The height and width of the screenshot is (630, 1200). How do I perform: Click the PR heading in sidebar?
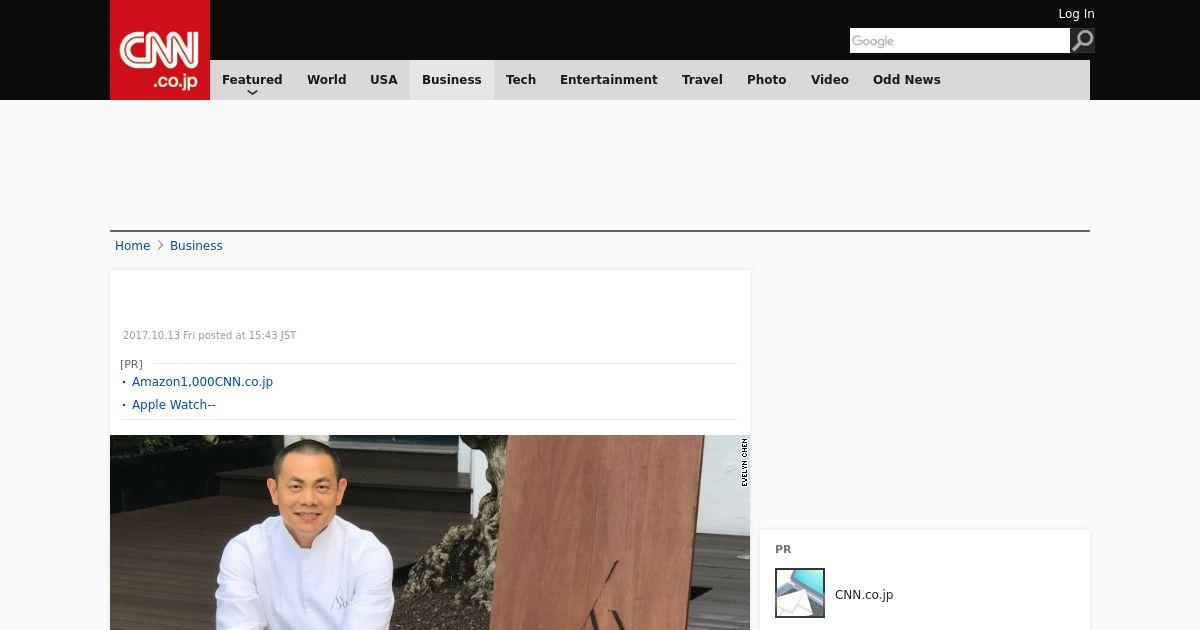point(783,549)
